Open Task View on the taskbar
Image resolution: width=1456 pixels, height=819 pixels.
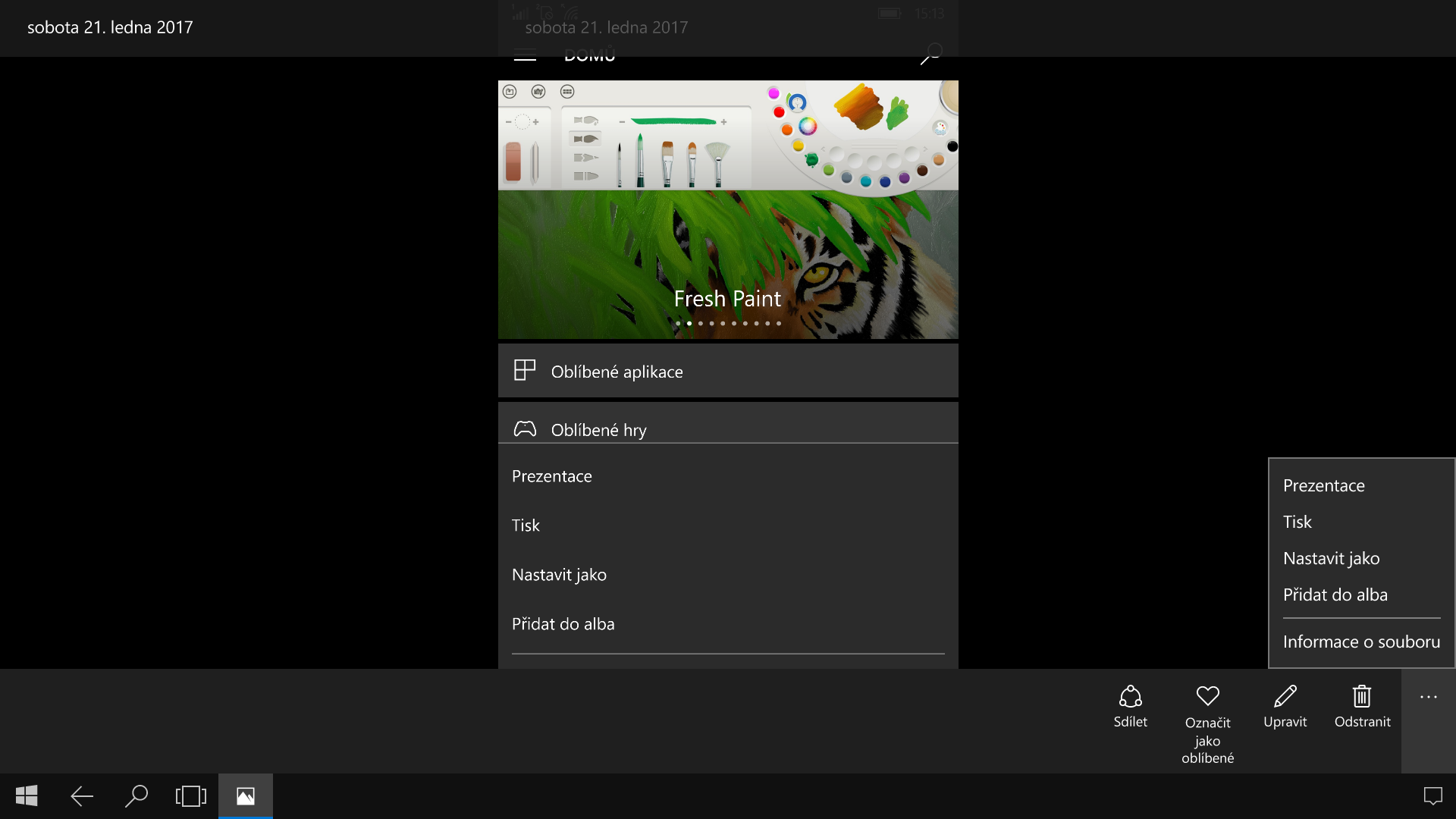[190, 796]
